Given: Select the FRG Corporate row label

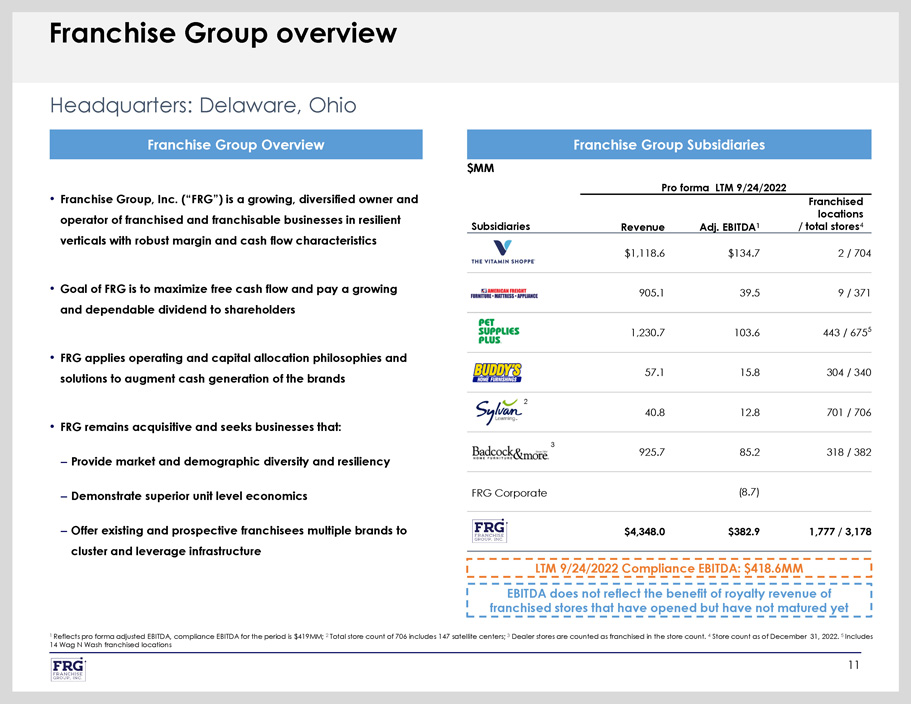Looking at the screenshot, I should [x=508, y=493].
